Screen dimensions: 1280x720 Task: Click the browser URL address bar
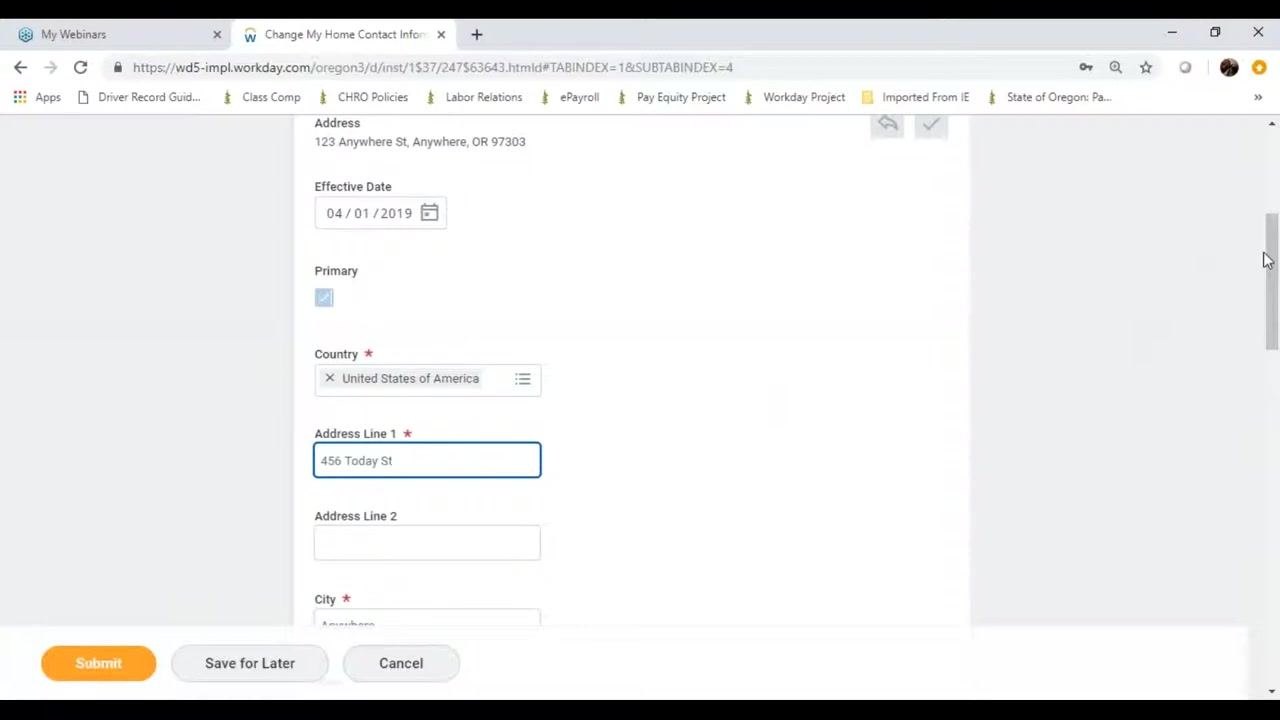click(x=590, y=67)
